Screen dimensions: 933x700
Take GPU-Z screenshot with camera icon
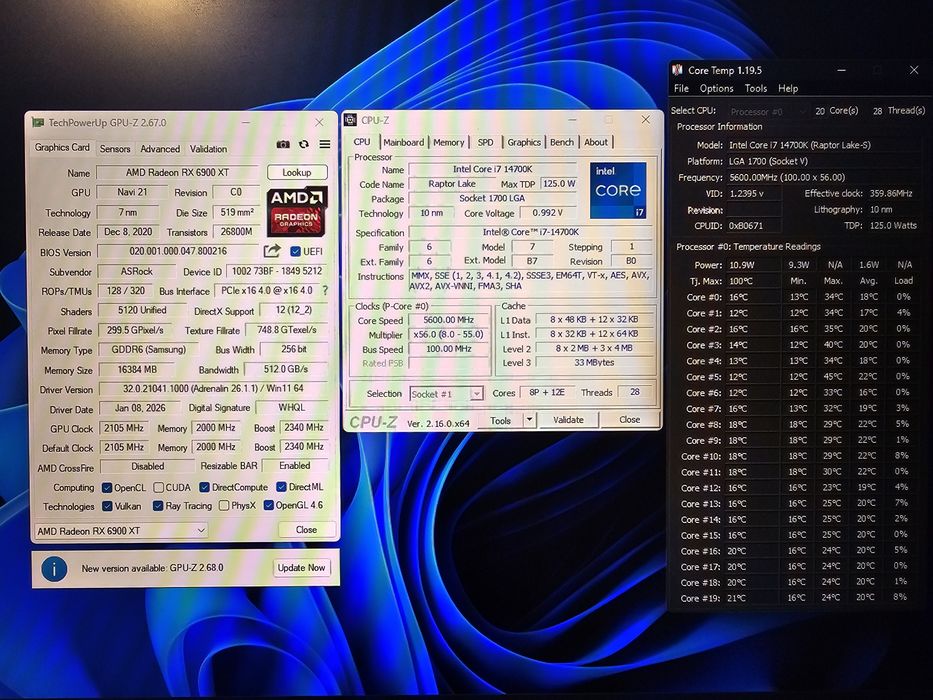tap(283, 144)
